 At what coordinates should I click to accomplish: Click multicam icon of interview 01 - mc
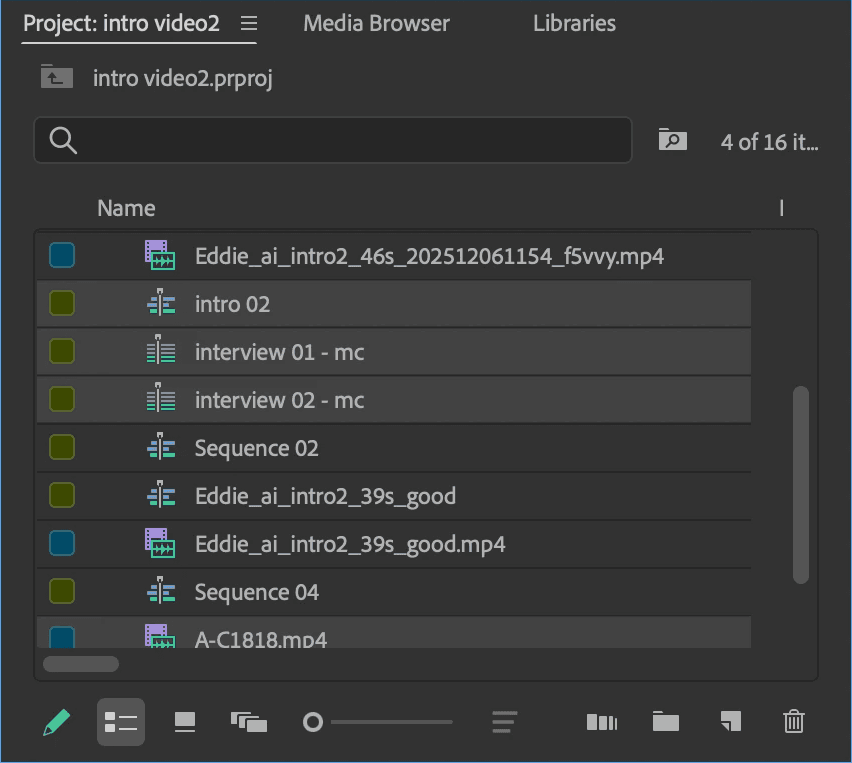[161, 349]
